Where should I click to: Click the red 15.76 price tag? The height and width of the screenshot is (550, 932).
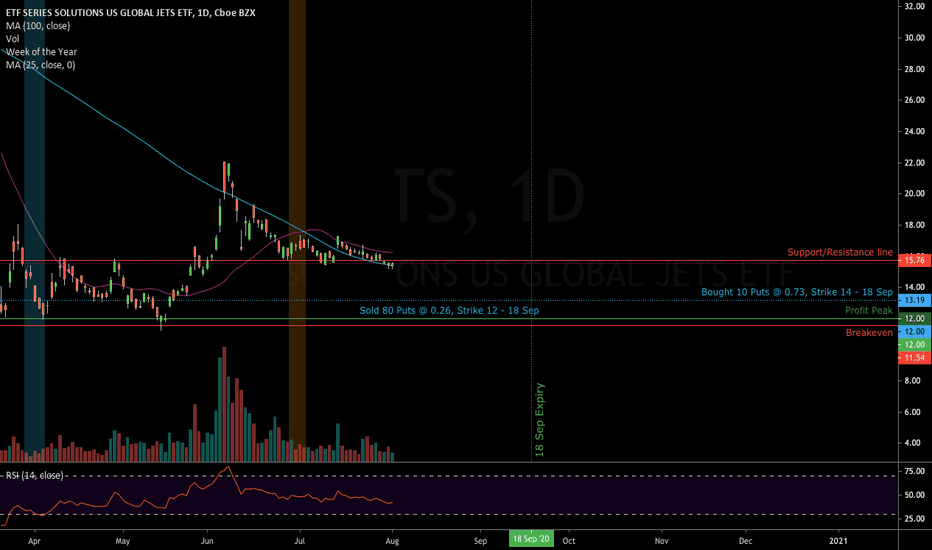point(914,260)
